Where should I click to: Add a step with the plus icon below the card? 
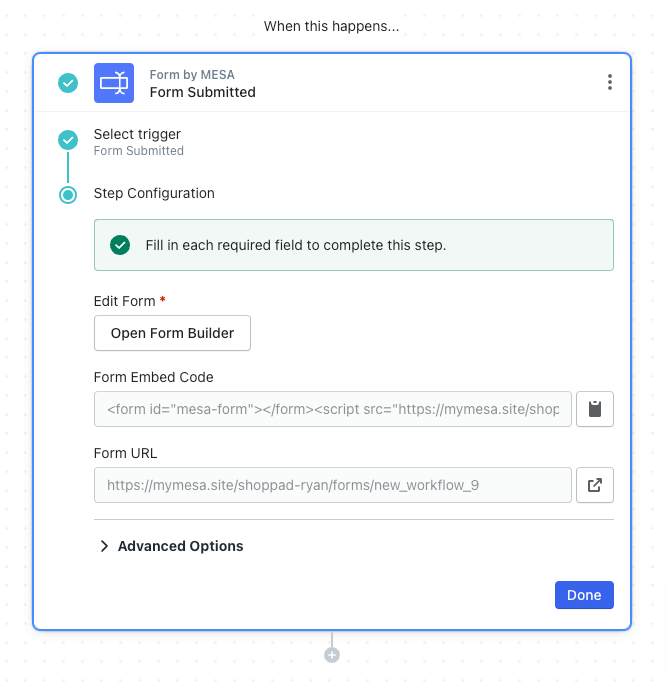click(332, 655)
